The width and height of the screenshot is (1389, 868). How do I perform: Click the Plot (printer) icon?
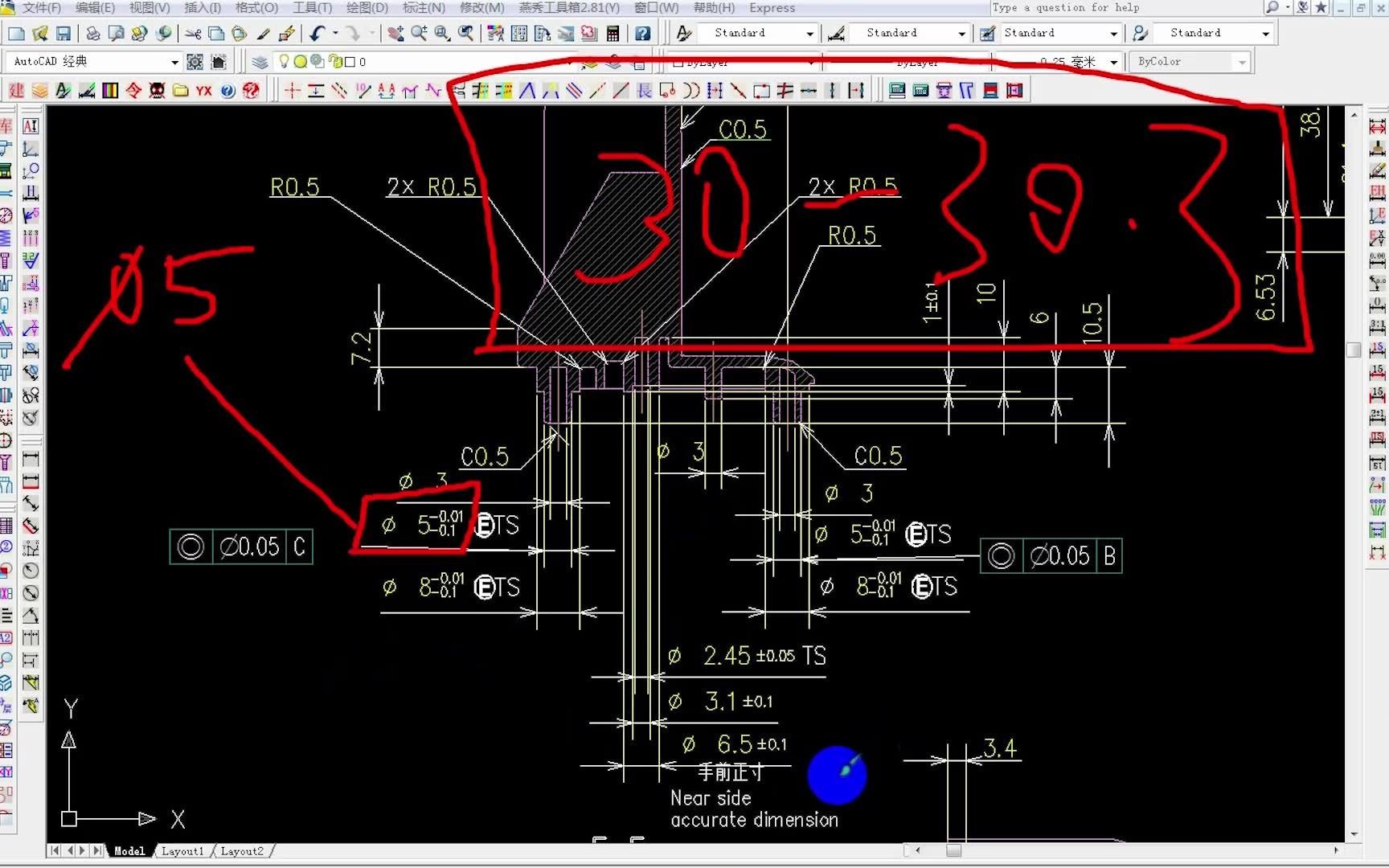[x=93, y=33]
